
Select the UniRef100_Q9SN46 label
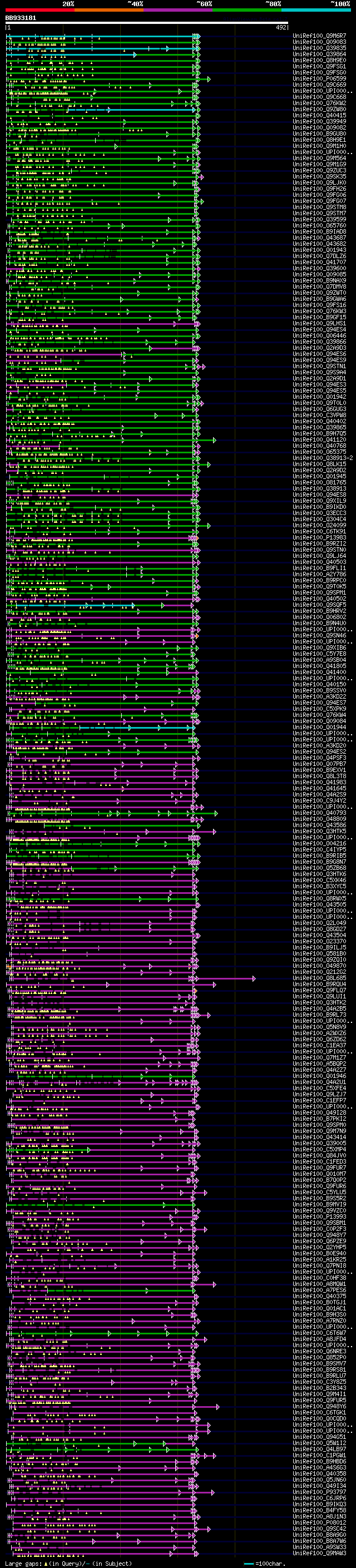tap(319, 635)
